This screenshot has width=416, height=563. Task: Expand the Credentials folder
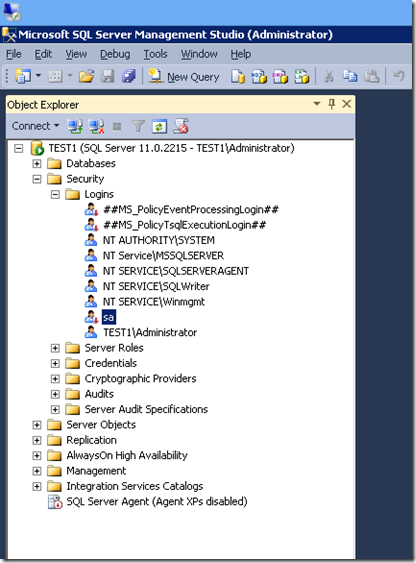tap(55, 363)
